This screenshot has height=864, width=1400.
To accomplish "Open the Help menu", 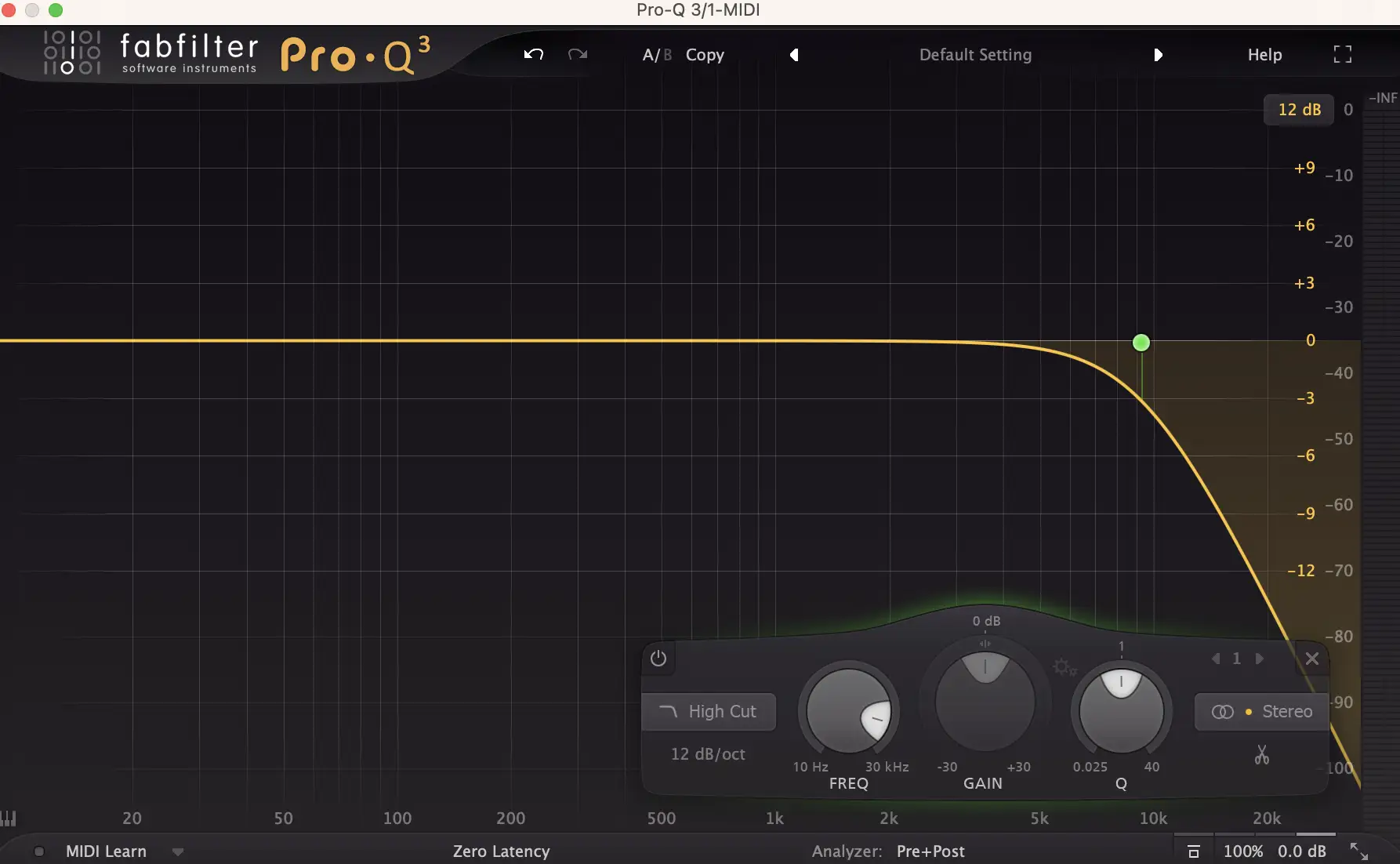I will click(1264, 55).
